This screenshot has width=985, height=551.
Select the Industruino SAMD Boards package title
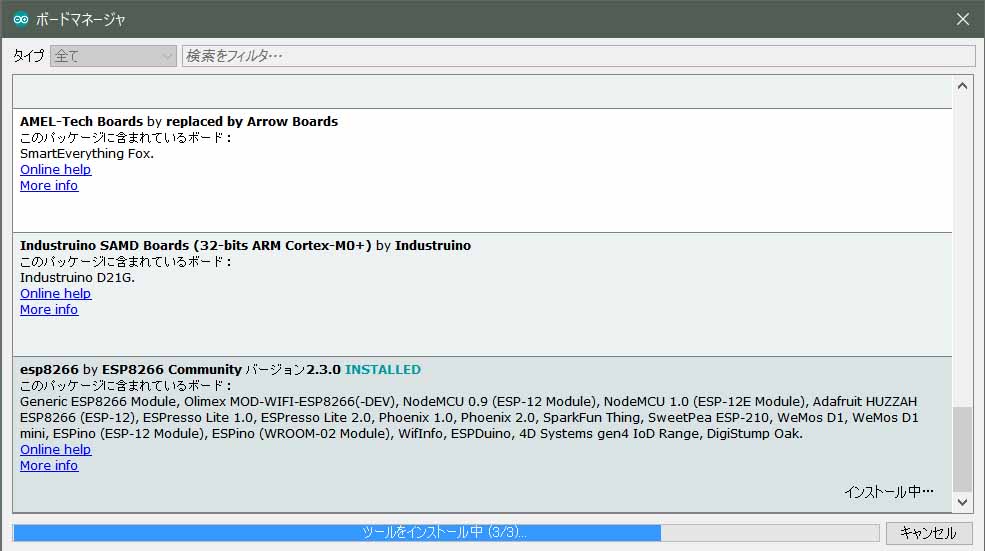coord(245,246)
